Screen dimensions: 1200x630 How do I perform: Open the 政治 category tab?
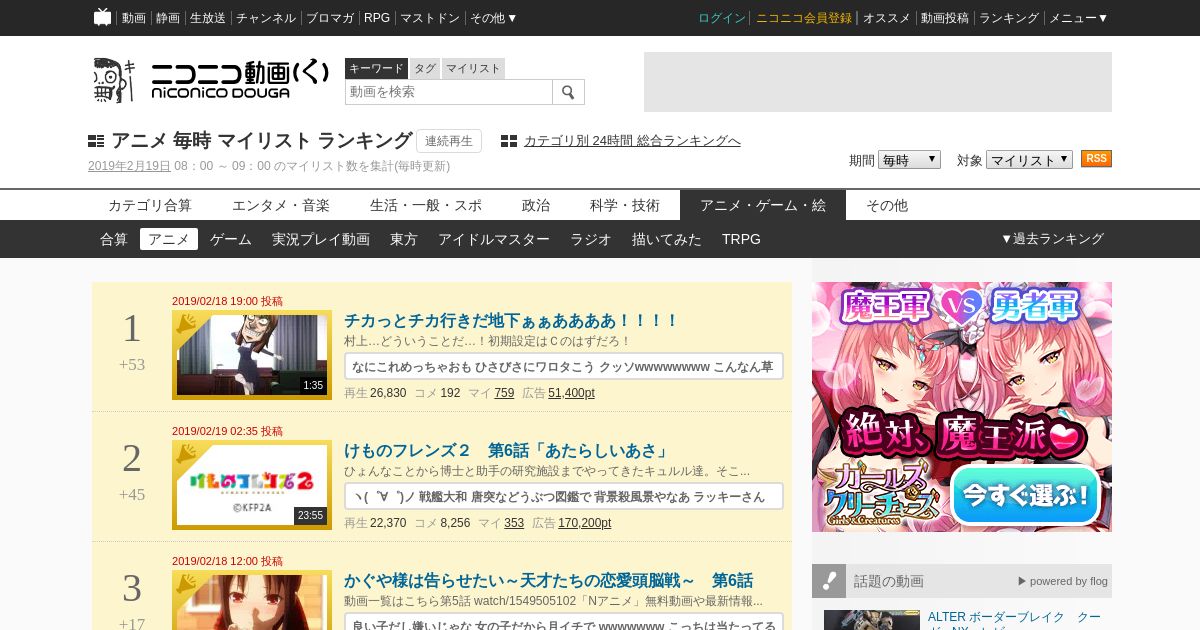click(536, 205)
